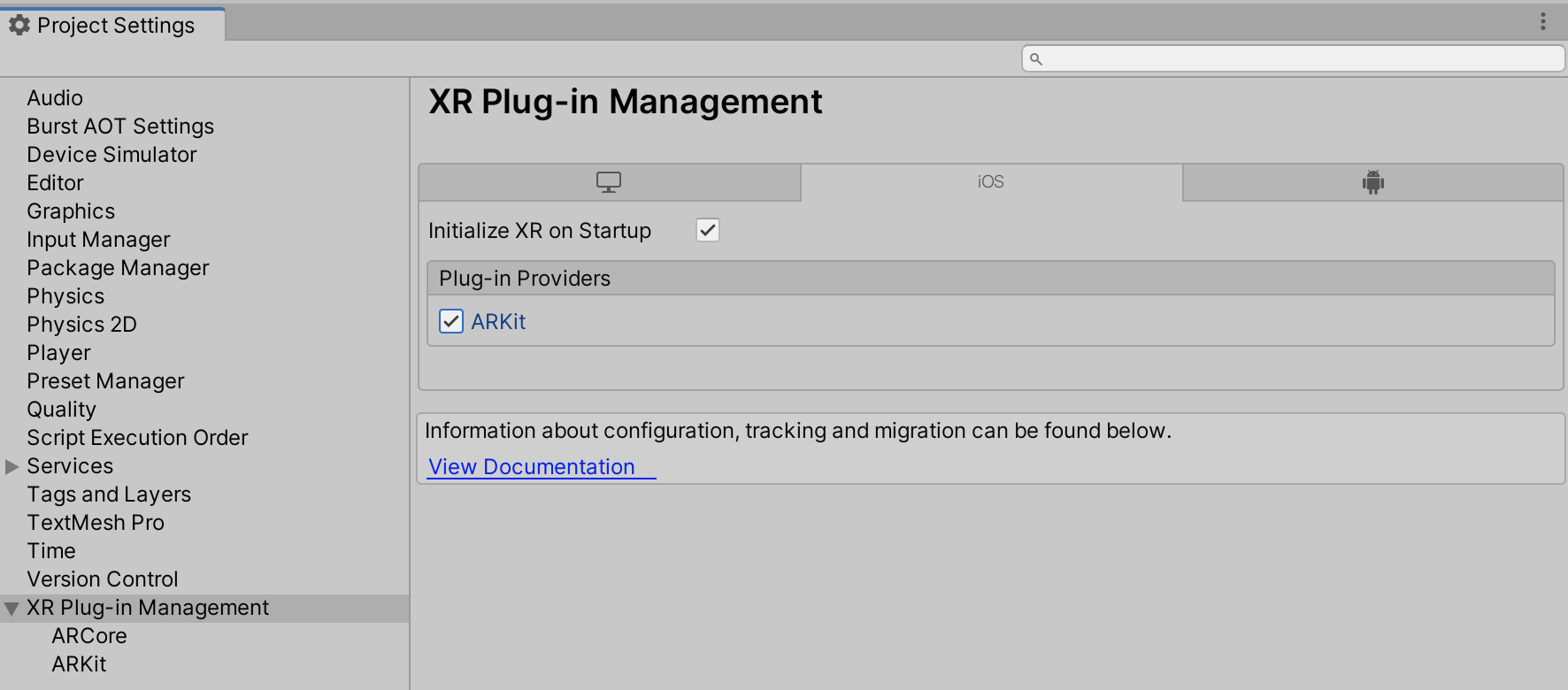This screenshot has width=1568, height=690.
Task: Collapse the XR Plug-in Management arrow
Action: click(12, 609)
